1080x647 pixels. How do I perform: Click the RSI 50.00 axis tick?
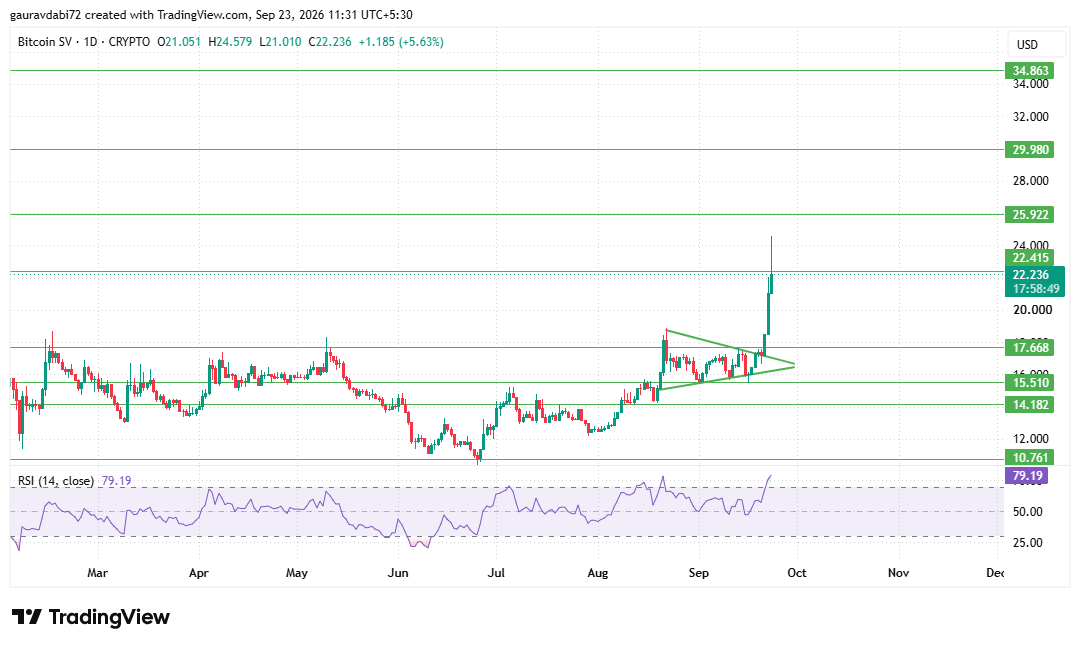pyautogui.click(x=1027, y=511)
